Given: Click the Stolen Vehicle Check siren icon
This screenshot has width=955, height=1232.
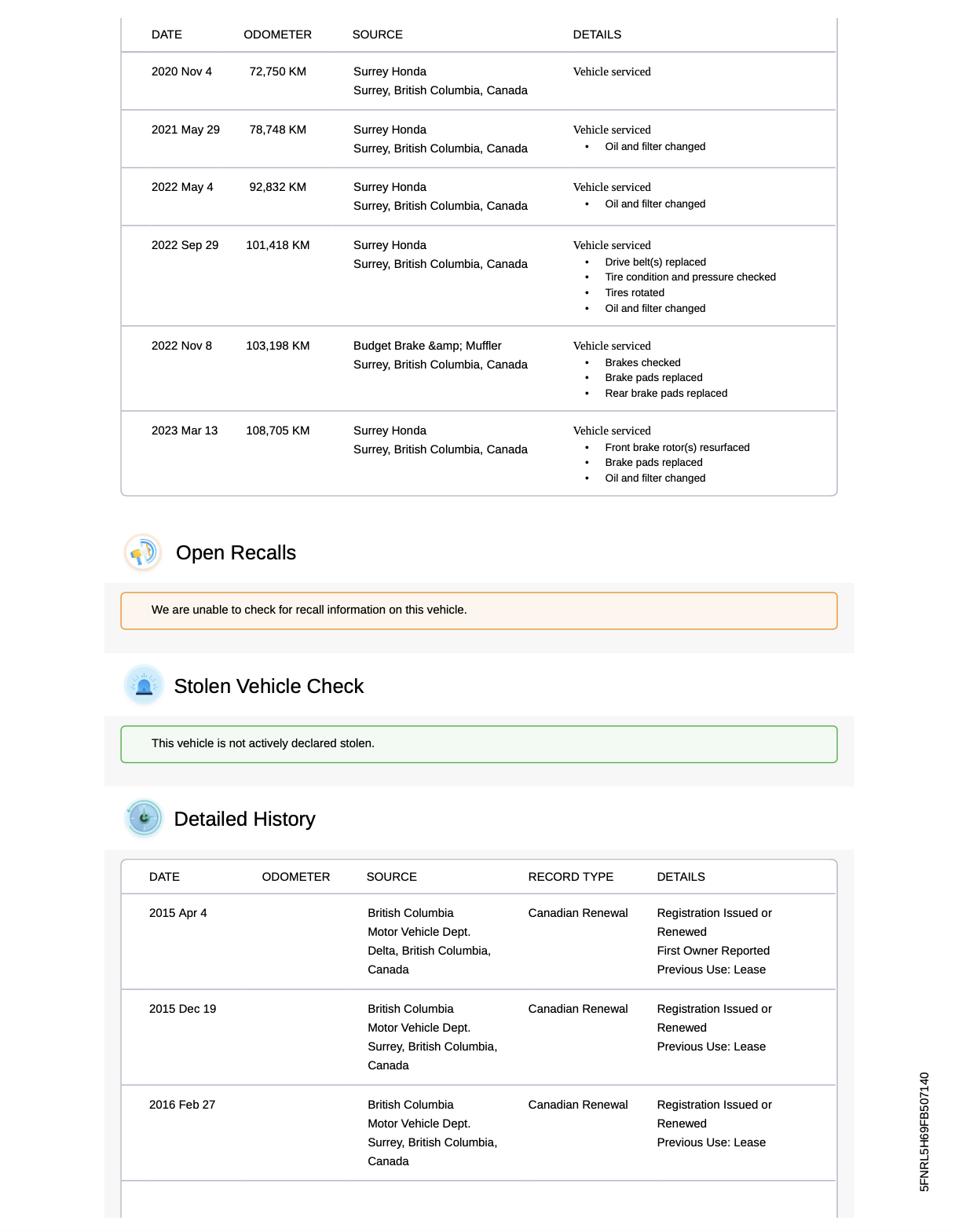Looking at the screenshot, I should point(144,686).
